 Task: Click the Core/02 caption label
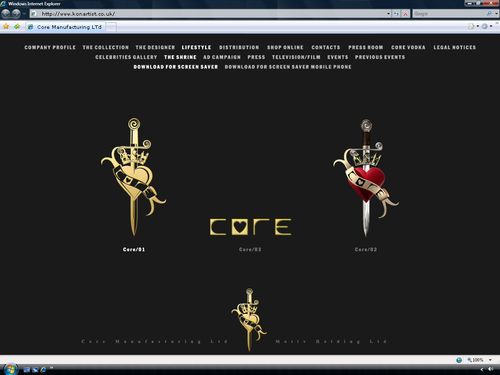[x=366, y=249]
